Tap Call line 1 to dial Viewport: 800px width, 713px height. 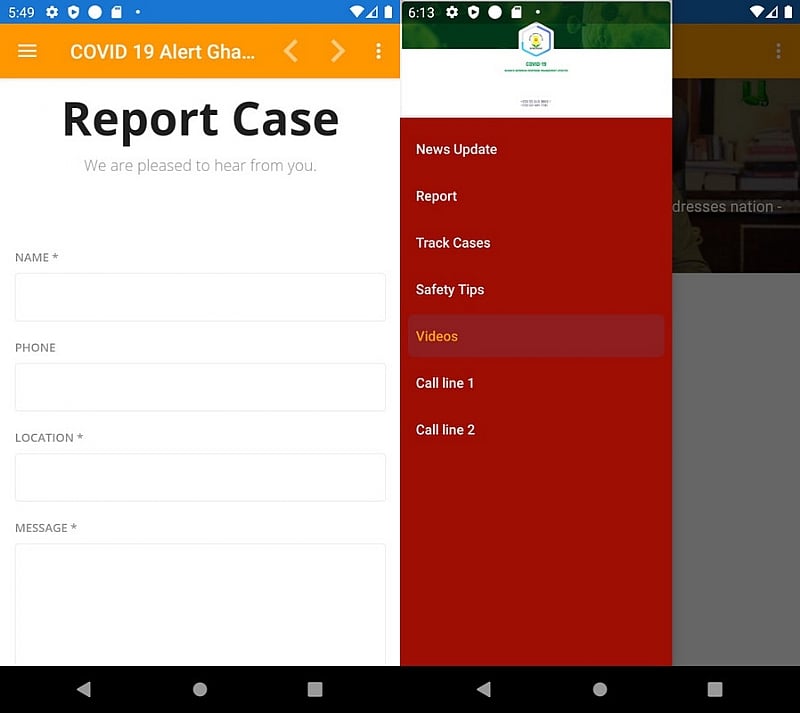pyautogui.click(x=445, y=383)
